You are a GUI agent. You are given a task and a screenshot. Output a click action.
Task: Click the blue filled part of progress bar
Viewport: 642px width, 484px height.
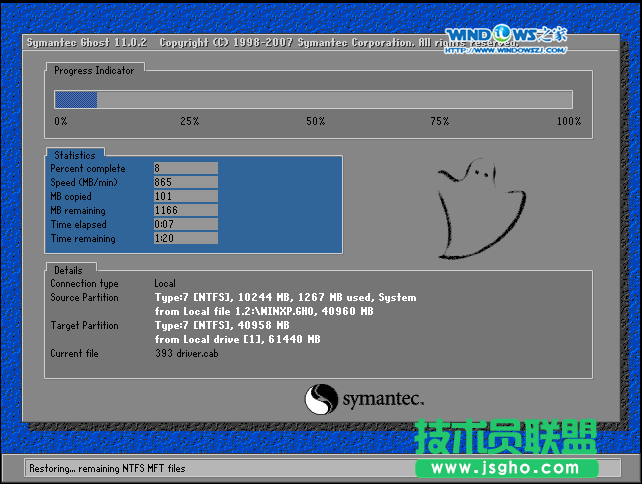pyautogui.click(x=75, y=99)
